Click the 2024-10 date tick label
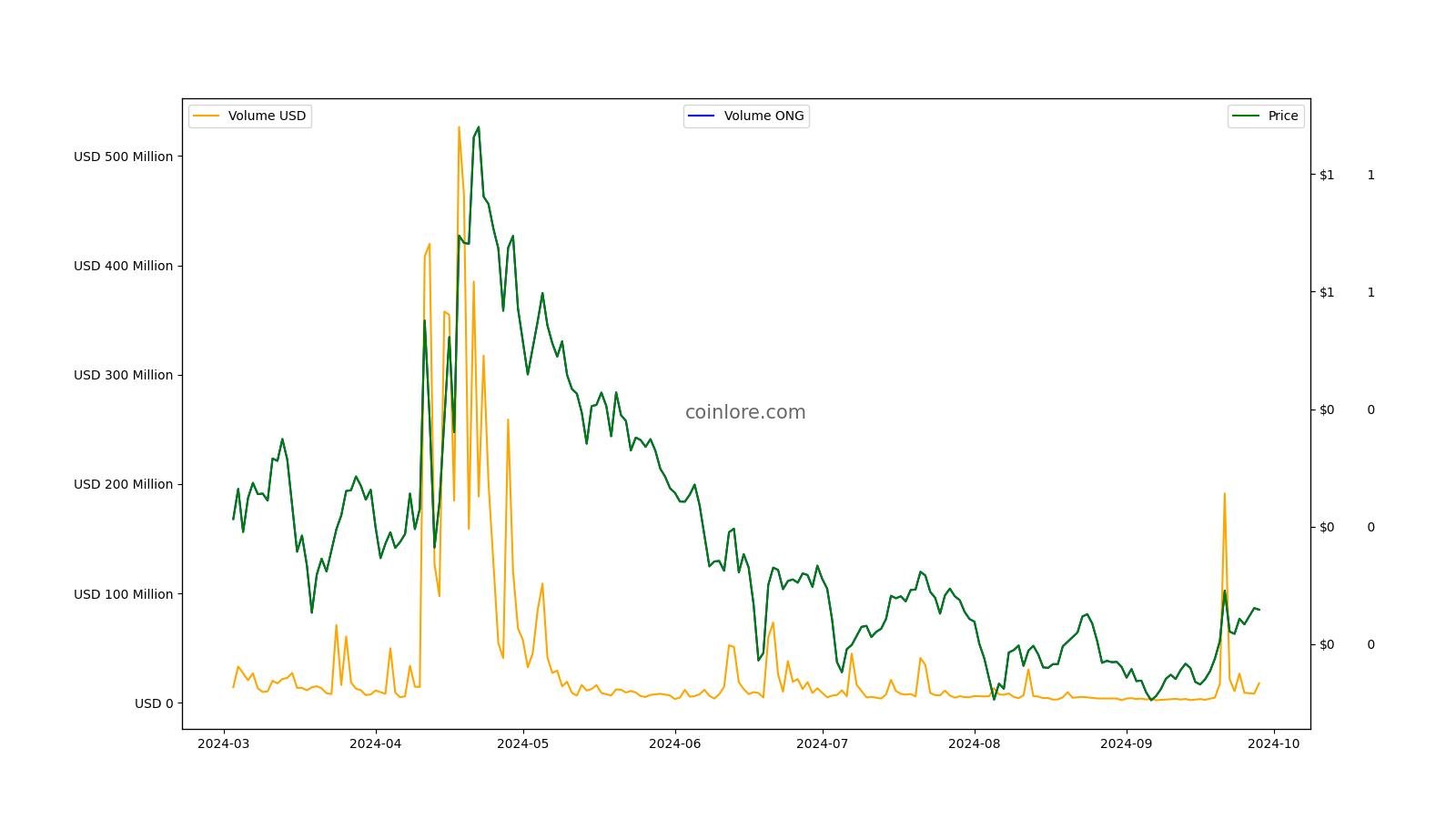Image resolution: width=1456 pixels, height=819 pixels. click(x=1274, y=743)
